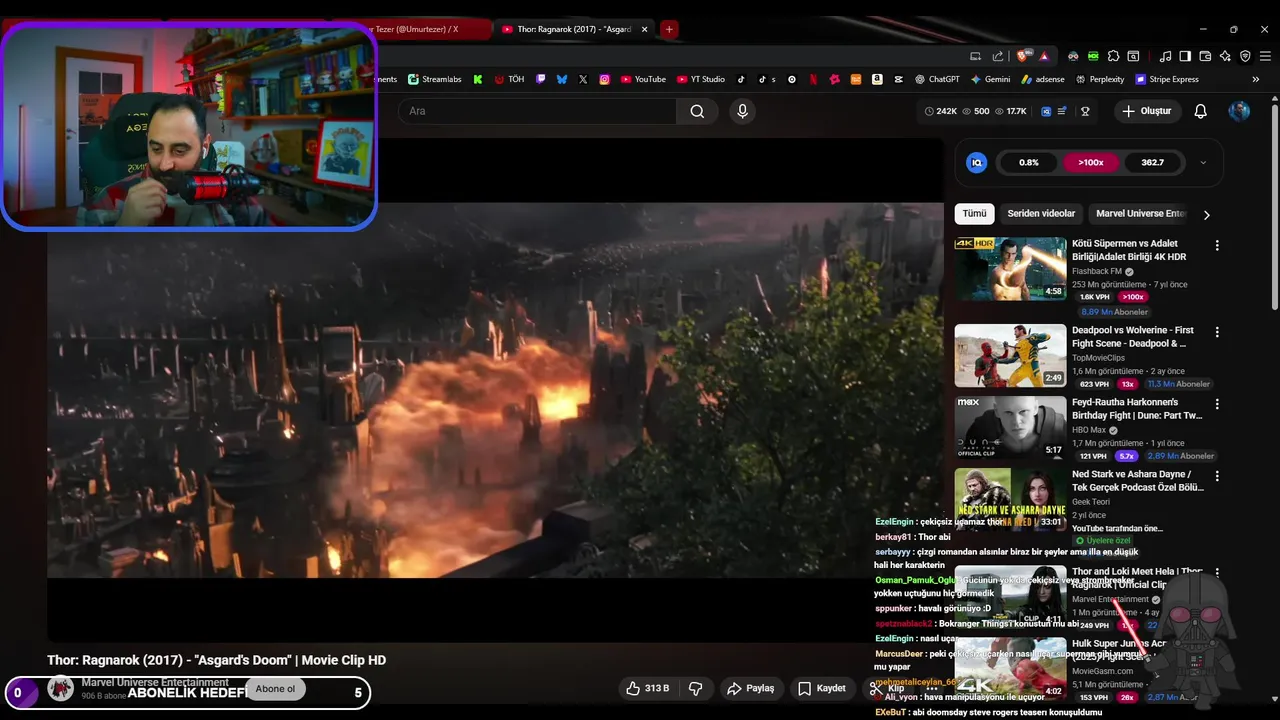Open the TÖH bookmark
The height and width of the screenshot is (720, 1280).
509,79
